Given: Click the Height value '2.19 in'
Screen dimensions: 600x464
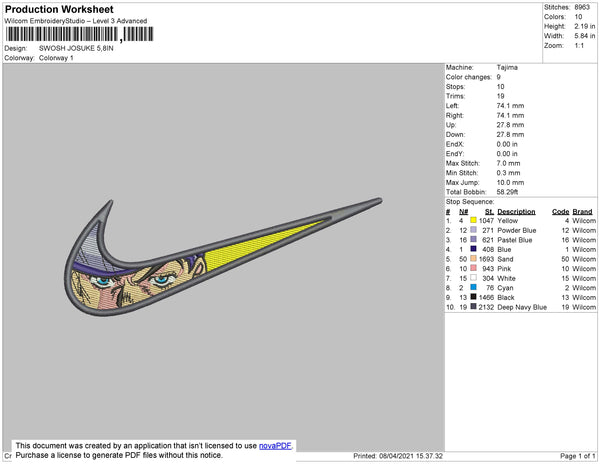Looking at the screenshot, I should pos(585,26).
